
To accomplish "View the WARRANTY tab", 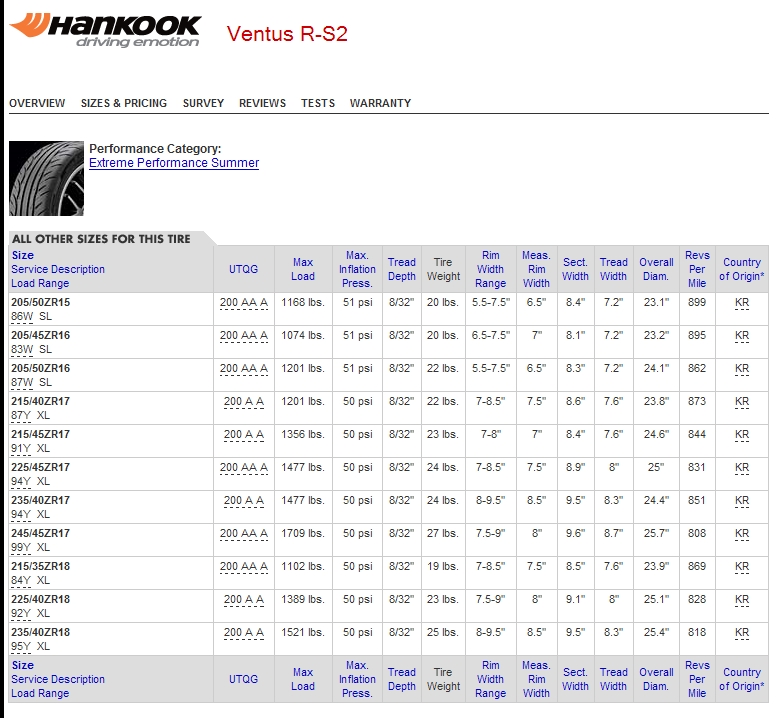I will (380, 103).
